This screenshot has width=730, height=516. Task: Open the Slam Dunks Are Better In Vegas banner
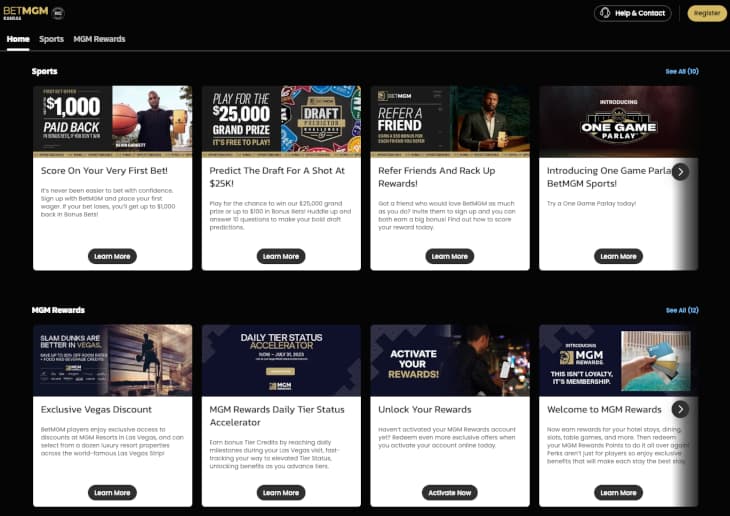pyautogui.click(x=113, y=360)
